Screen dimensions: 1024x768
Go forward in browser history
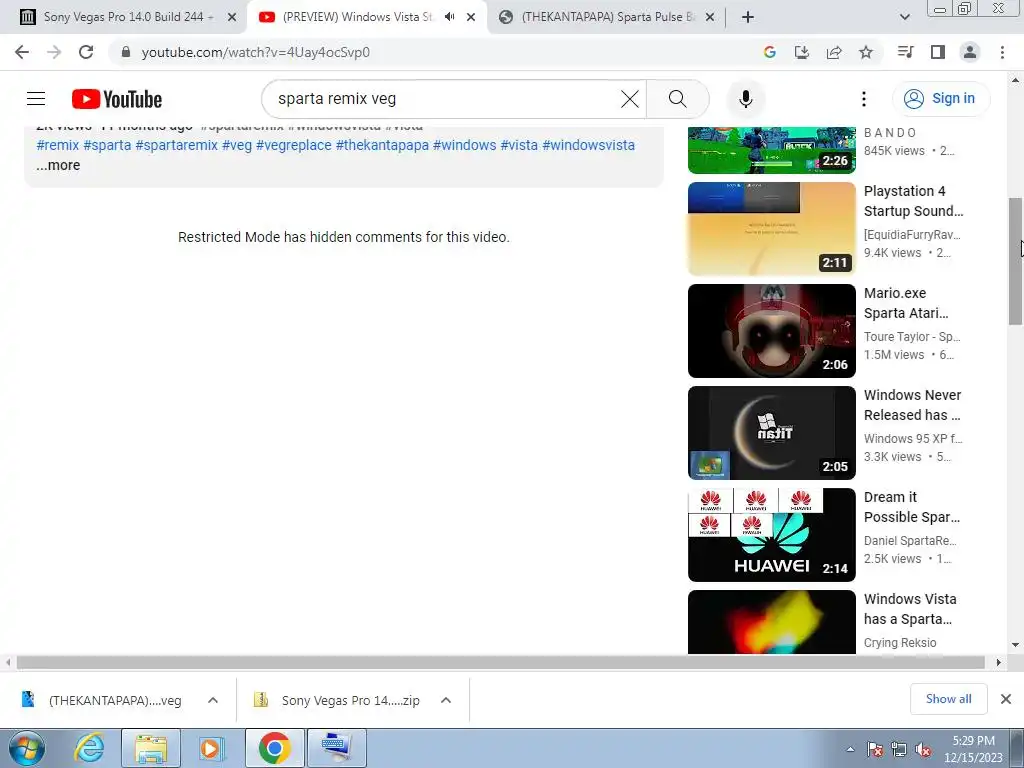54,52
